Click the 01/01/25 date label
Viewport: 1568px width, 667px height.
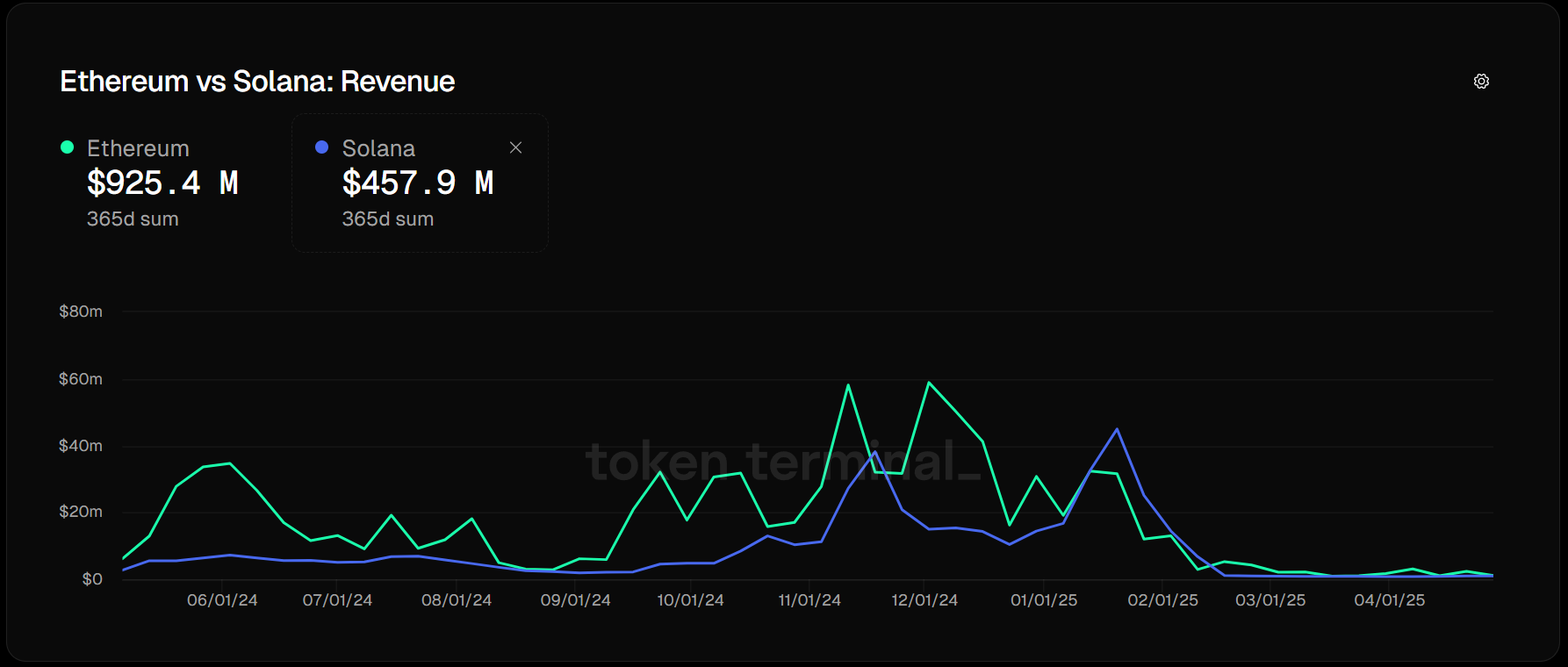(x=1044, y=600)
